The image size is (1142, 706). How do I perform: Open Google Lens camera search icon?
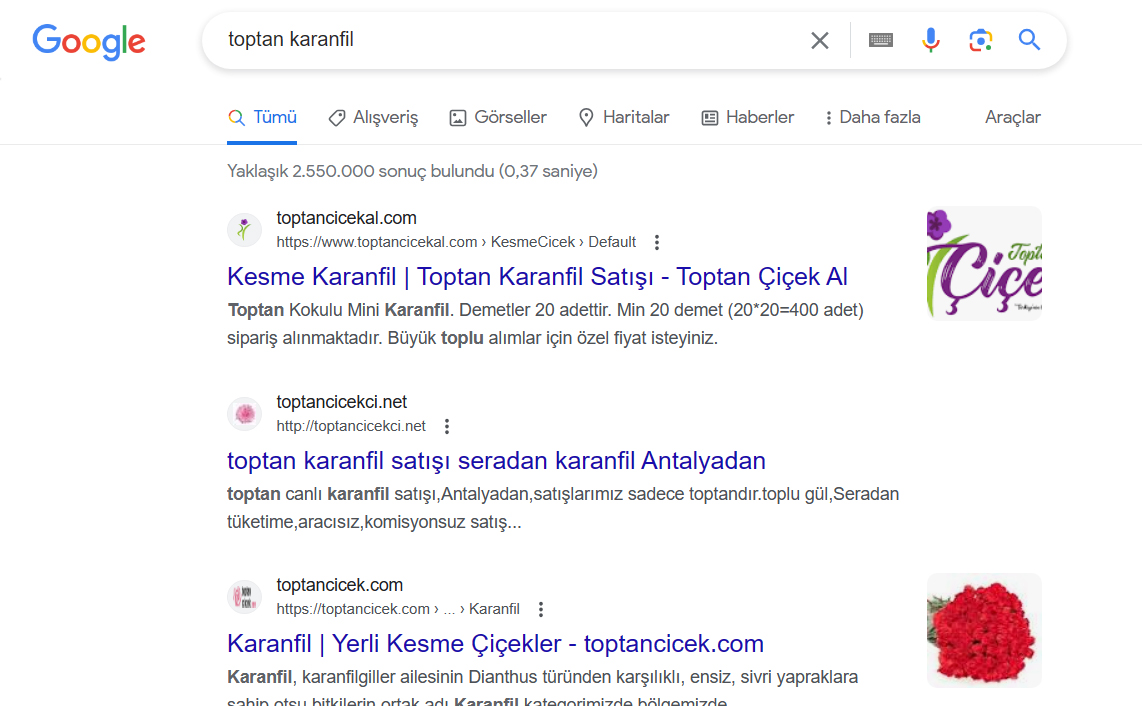(x=980, y=40)
